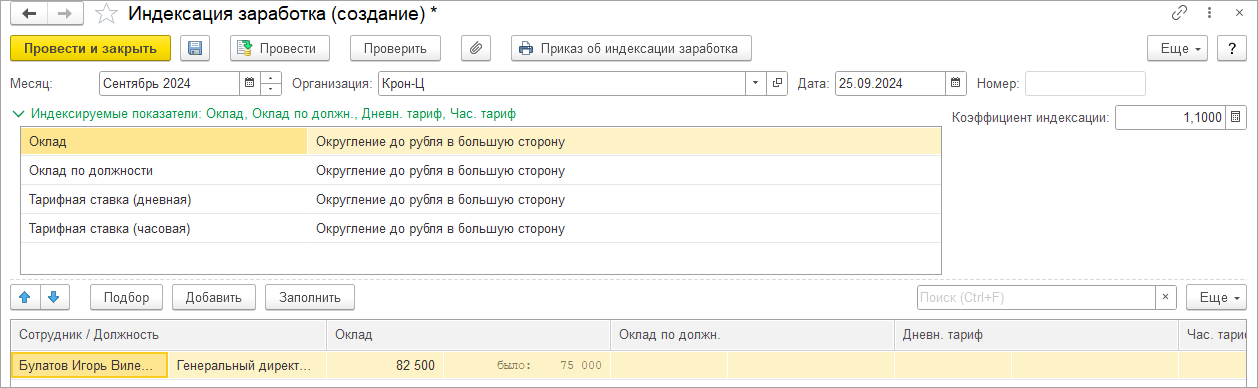Open calculator for Коэффициент индексации

tap(1237, 117)
